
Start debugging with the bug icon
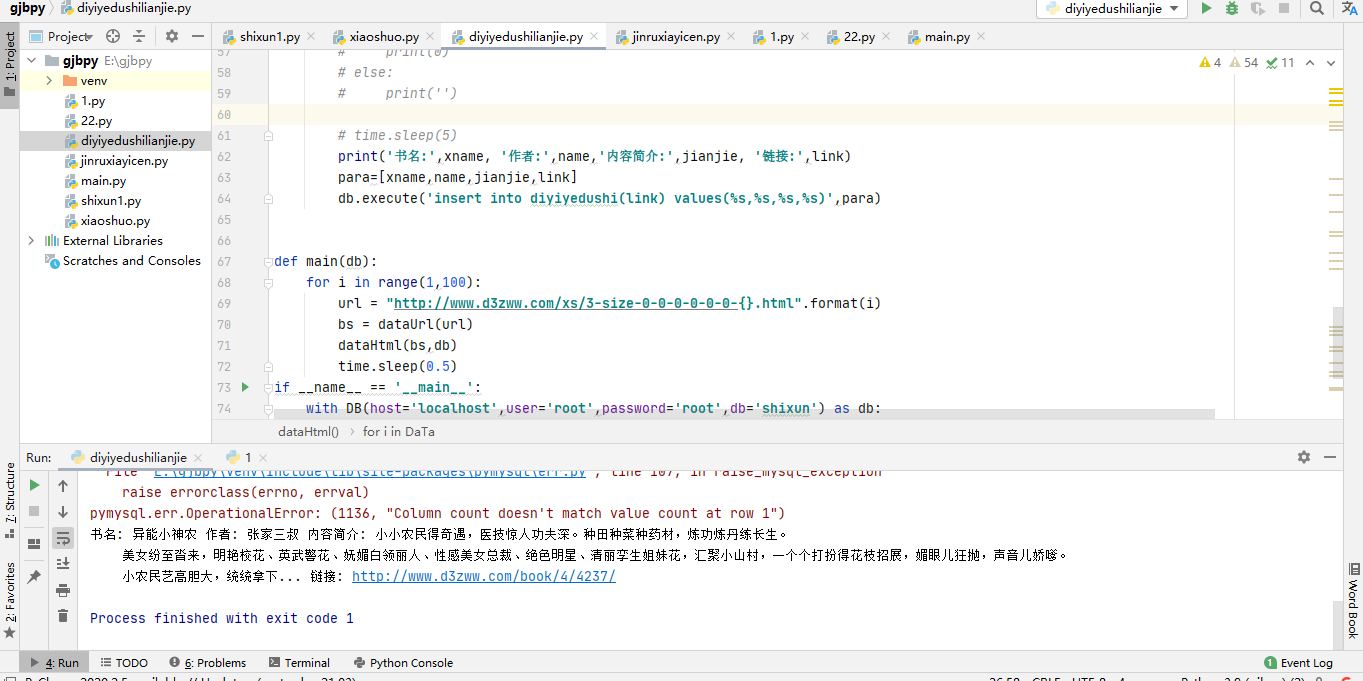[1232, 9]
